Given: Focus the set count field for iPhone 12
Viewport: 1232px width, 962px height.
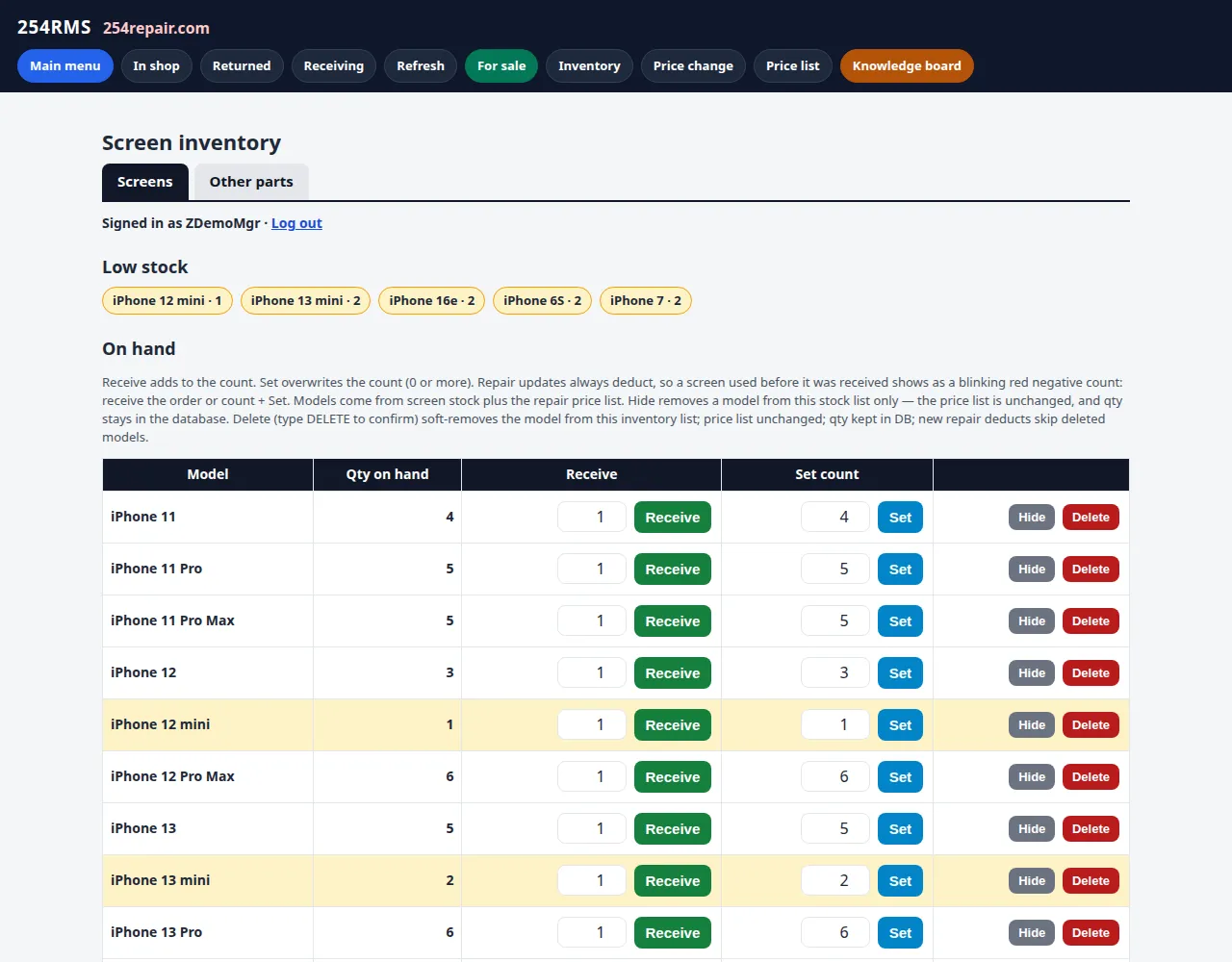Looking at the screenshot, I should [835, 673].
